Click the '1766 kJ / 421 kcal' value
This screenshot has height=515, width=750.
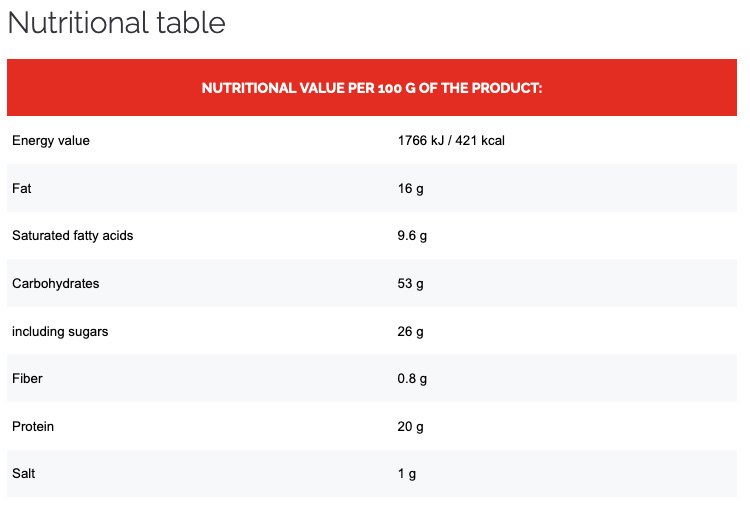(x=451, y=141)
